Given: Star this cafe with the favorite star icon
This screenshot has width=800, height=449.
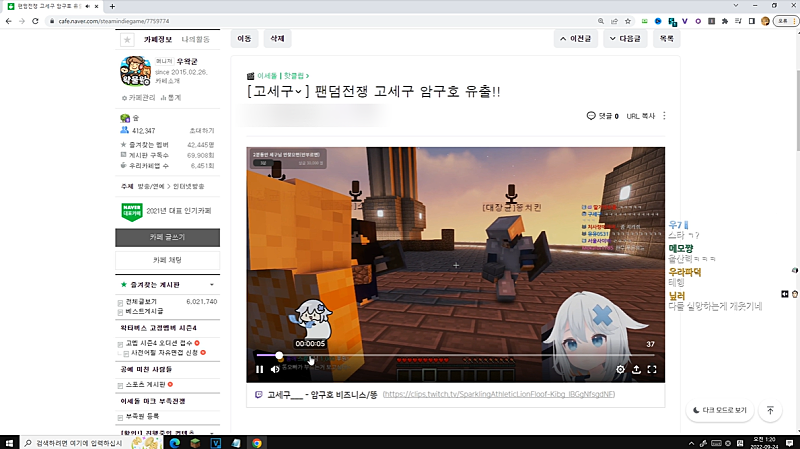Looking at the screenshot, I should (127, 39).
